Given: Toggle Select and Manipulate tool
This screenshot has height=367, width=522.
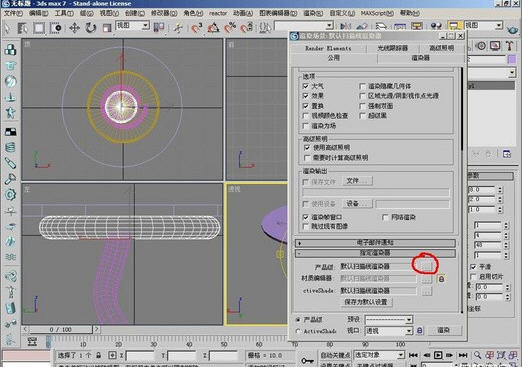Looking at the screenshot, I should (x=178, y=28).
